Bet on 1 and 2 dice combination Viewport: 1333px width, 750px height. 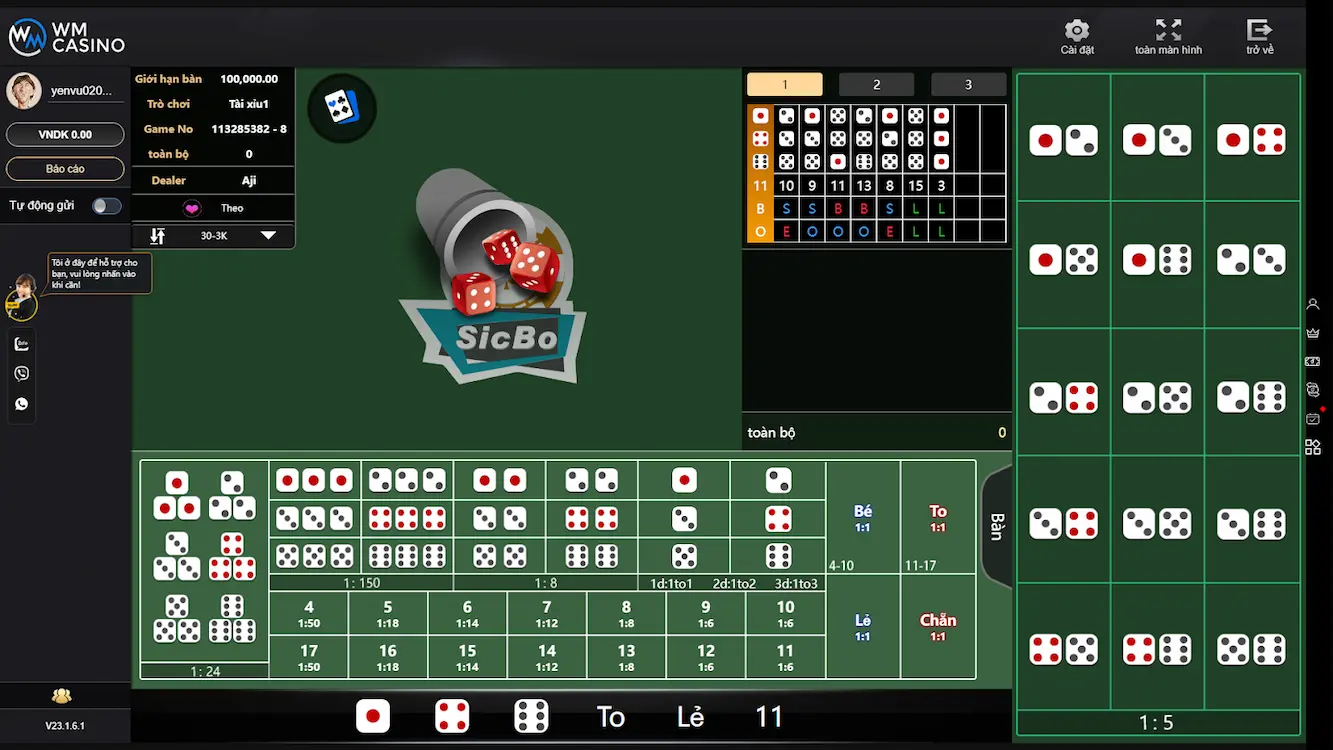tap(1064, 140)
